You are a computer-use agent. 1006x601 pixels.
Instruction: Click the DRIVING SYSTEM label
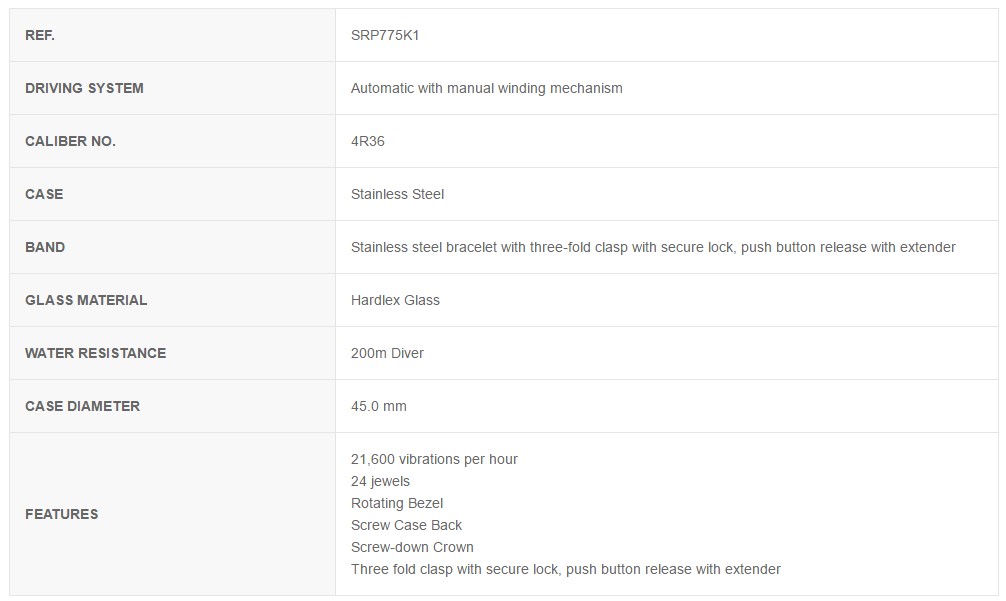point(84,89)
